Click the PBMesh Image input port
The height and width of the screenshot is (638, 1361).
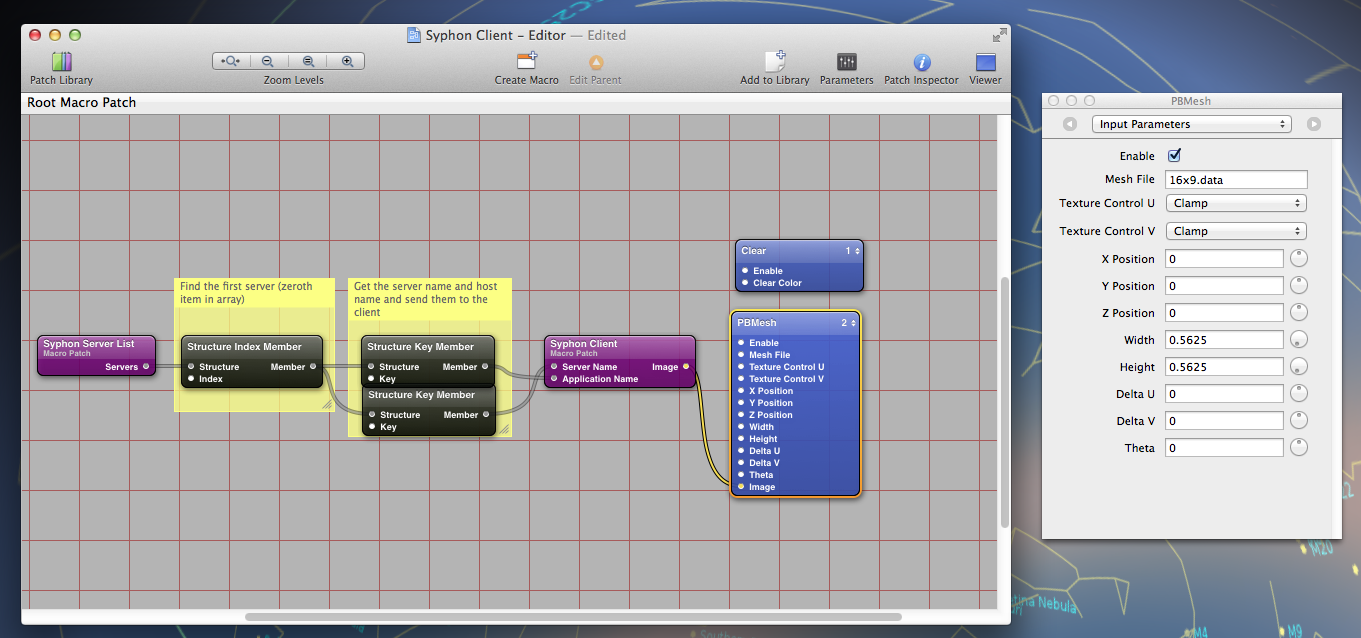tap(741, 487)
